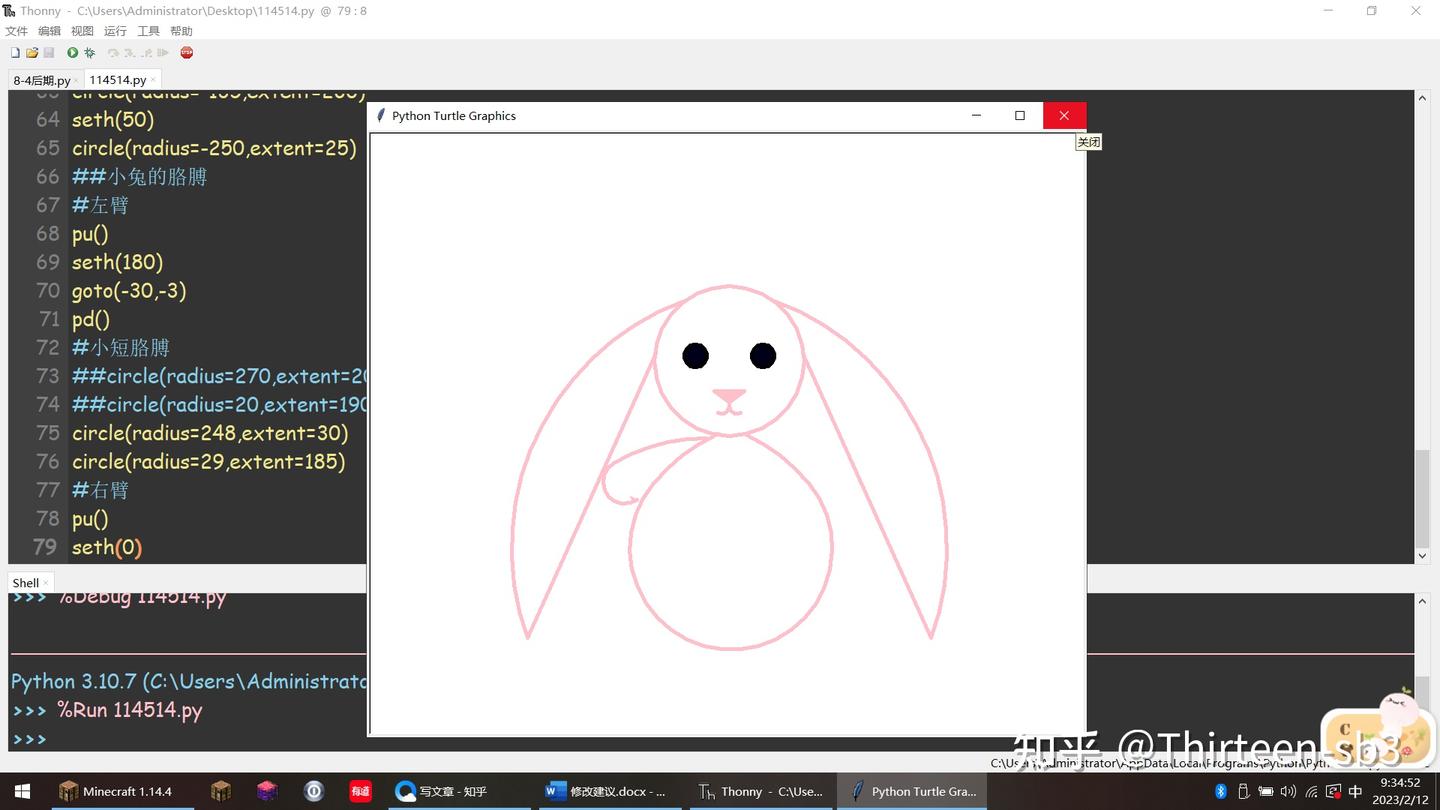Click the Save file icon
Image resolution: width=1440 pixels, height=810 pixels.
48,53
